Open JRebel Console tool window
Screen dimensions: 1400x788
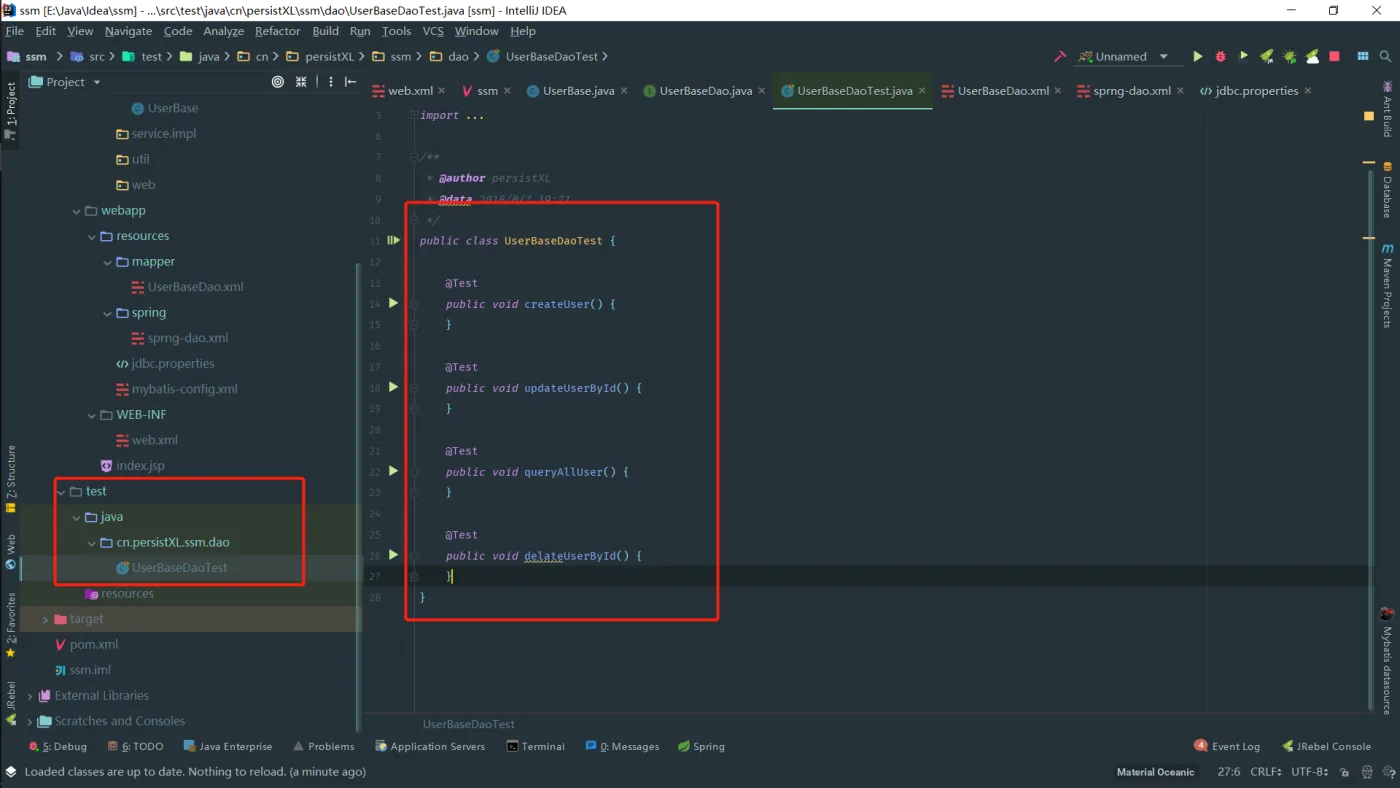pos(1325,746)
